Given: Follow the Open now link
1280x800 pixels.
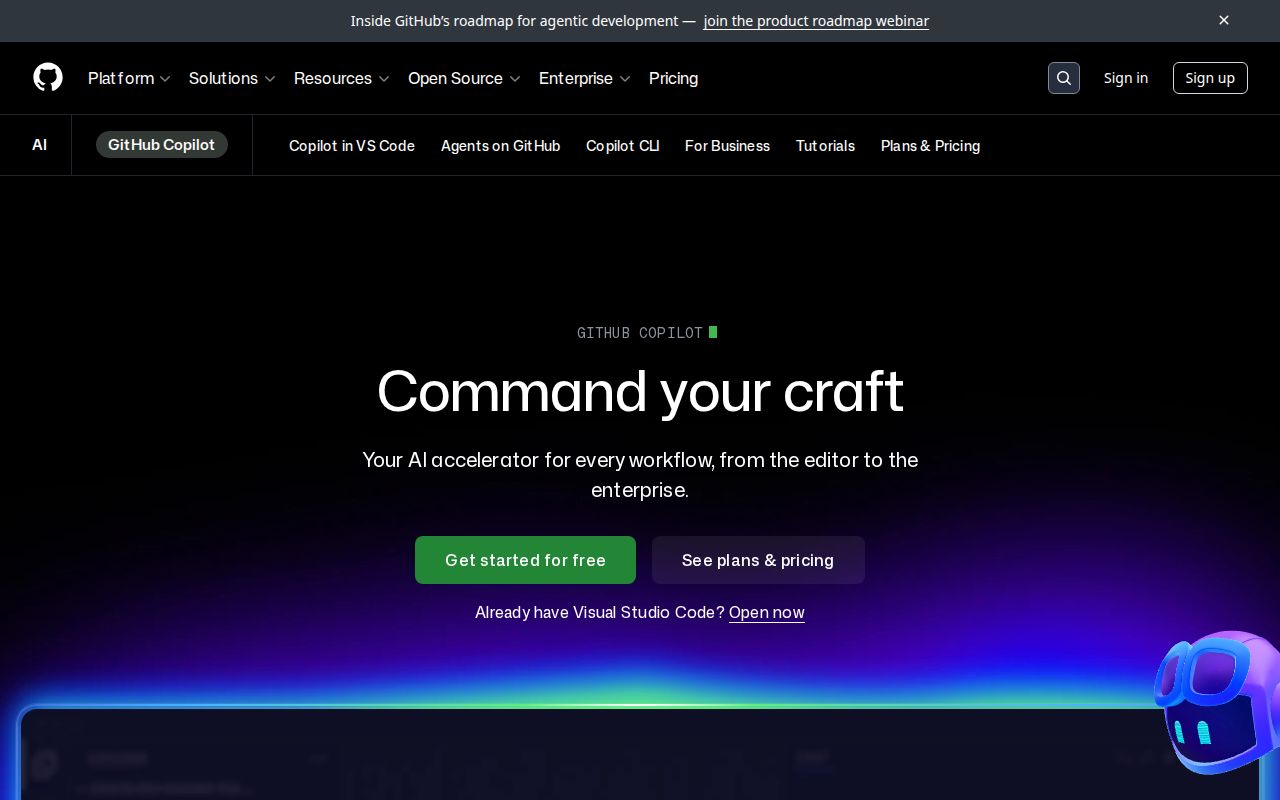Looking at the screenshot, I should 766,612.
